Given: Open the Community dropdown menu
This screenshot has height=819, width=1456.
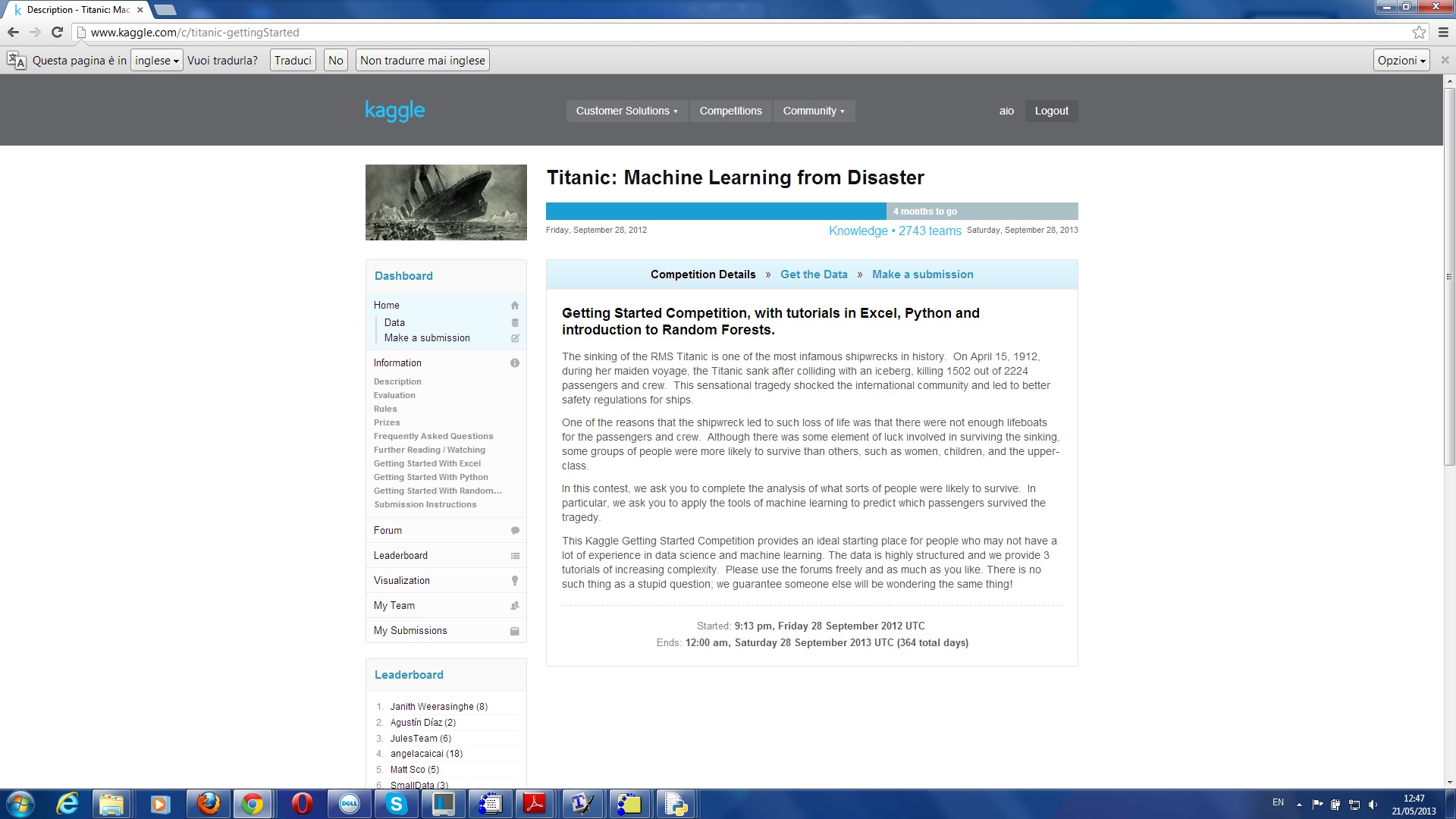Looking at the screenshot, I should [x=814, y=111].
